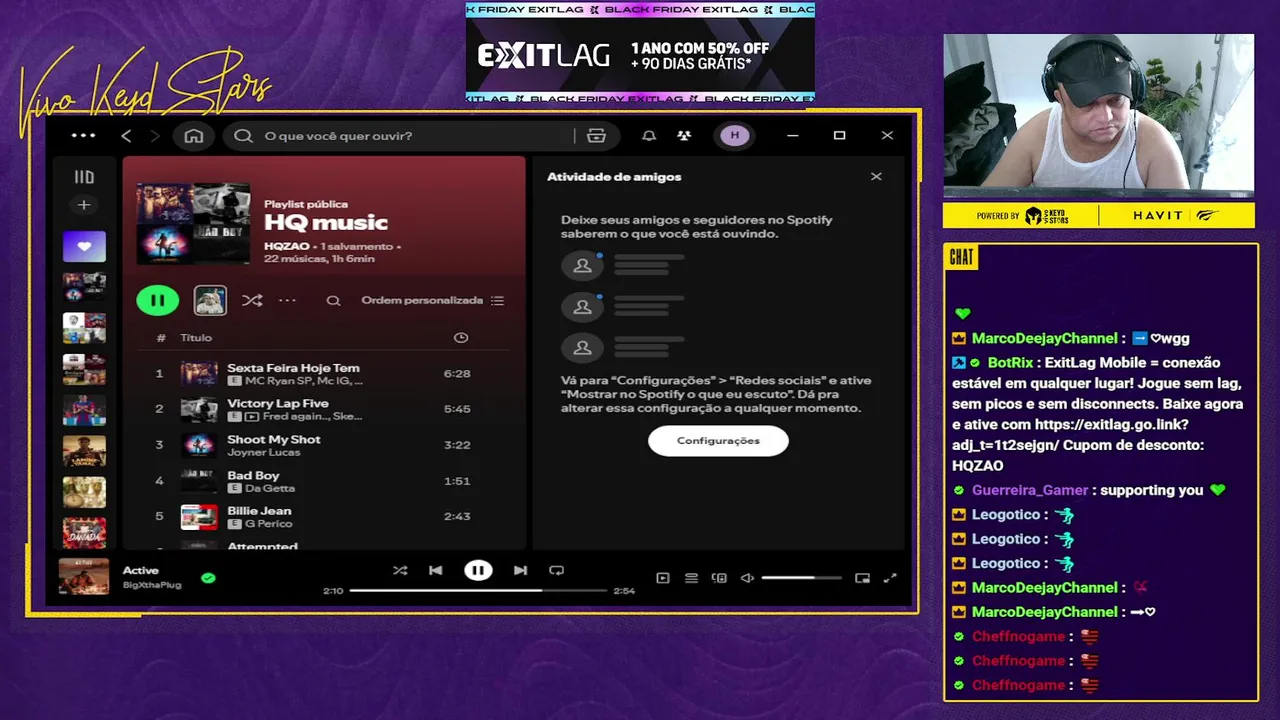Expand Your Library sidebar
This screenshot has height=720, width=1280.
[84, 177]
